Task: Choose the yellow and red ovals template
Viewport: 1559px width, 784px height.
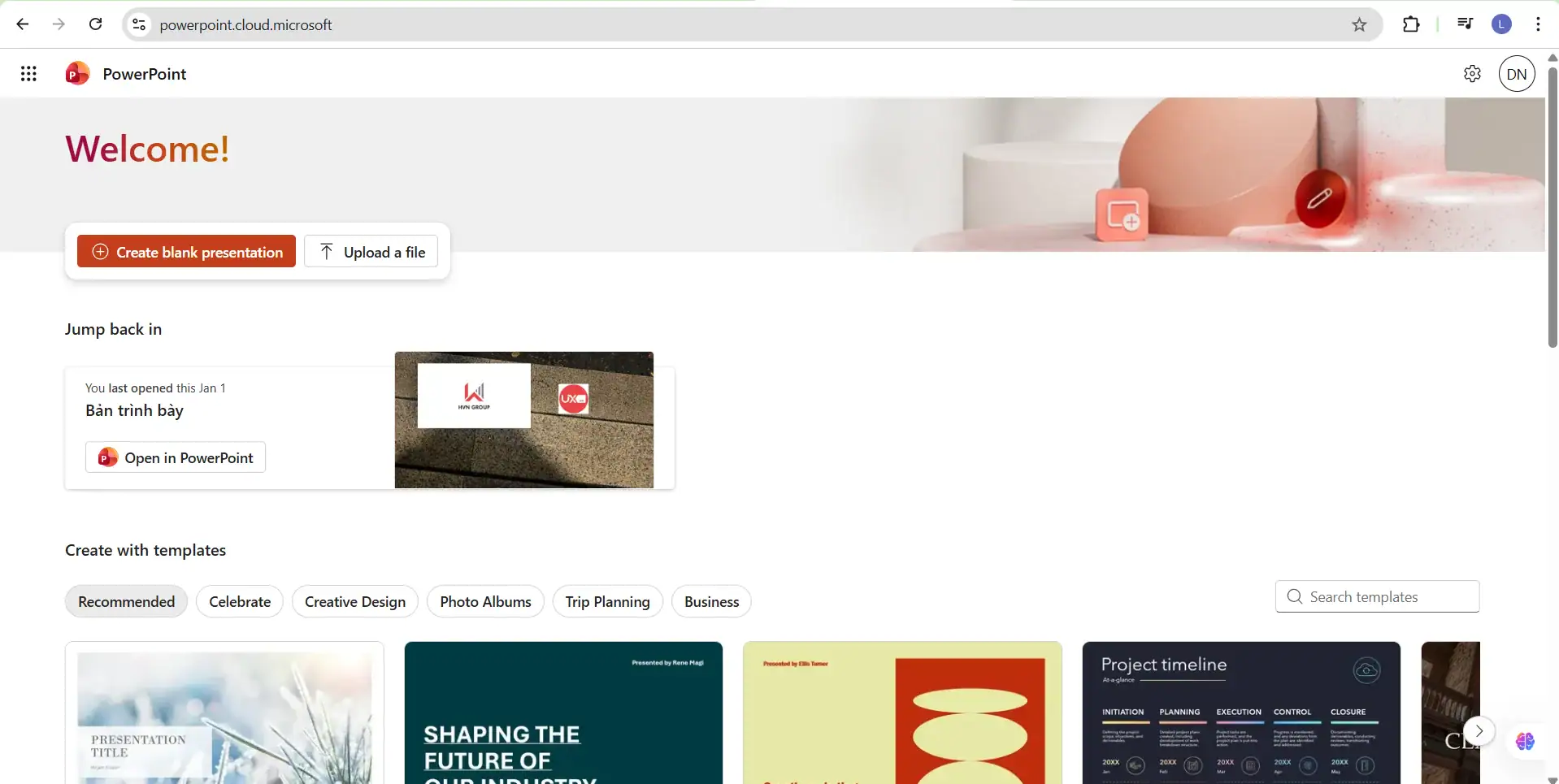Action: click(x=902, y=713)
